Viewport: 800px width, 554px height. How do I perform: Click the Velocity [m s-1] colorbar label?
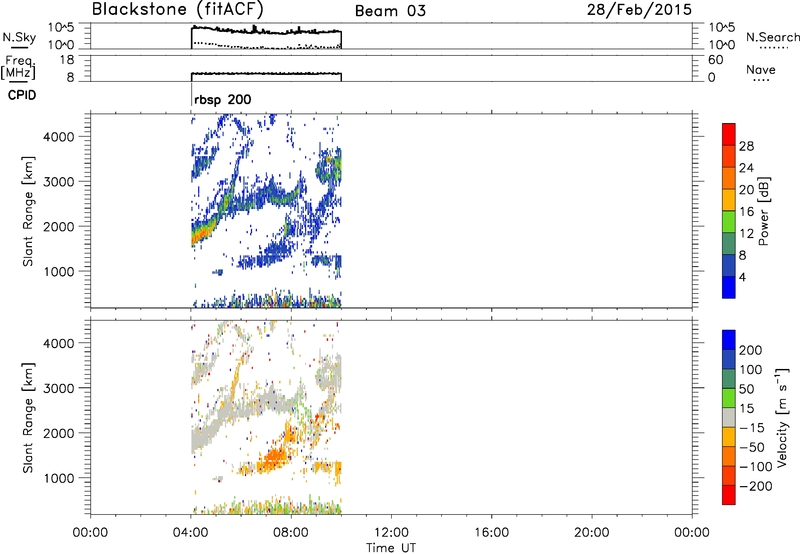pyautogui.click(x=782, y=417)
